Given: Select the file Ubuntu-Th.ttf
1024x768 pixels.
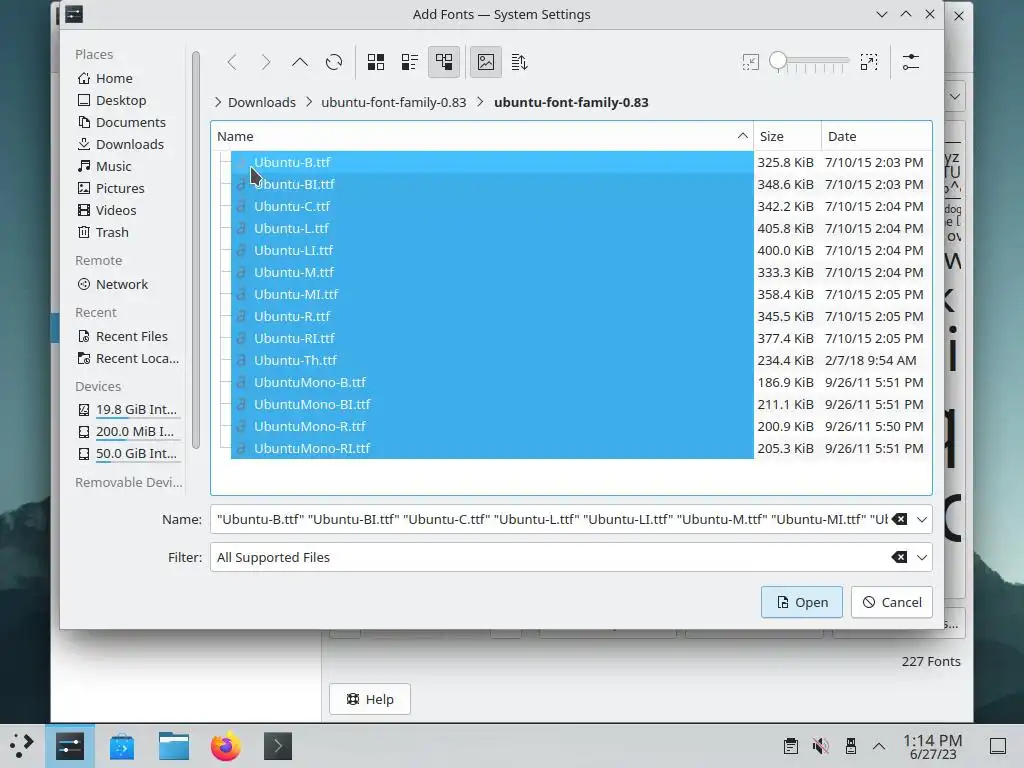Looking at the screenshot, I should (492, 360).
